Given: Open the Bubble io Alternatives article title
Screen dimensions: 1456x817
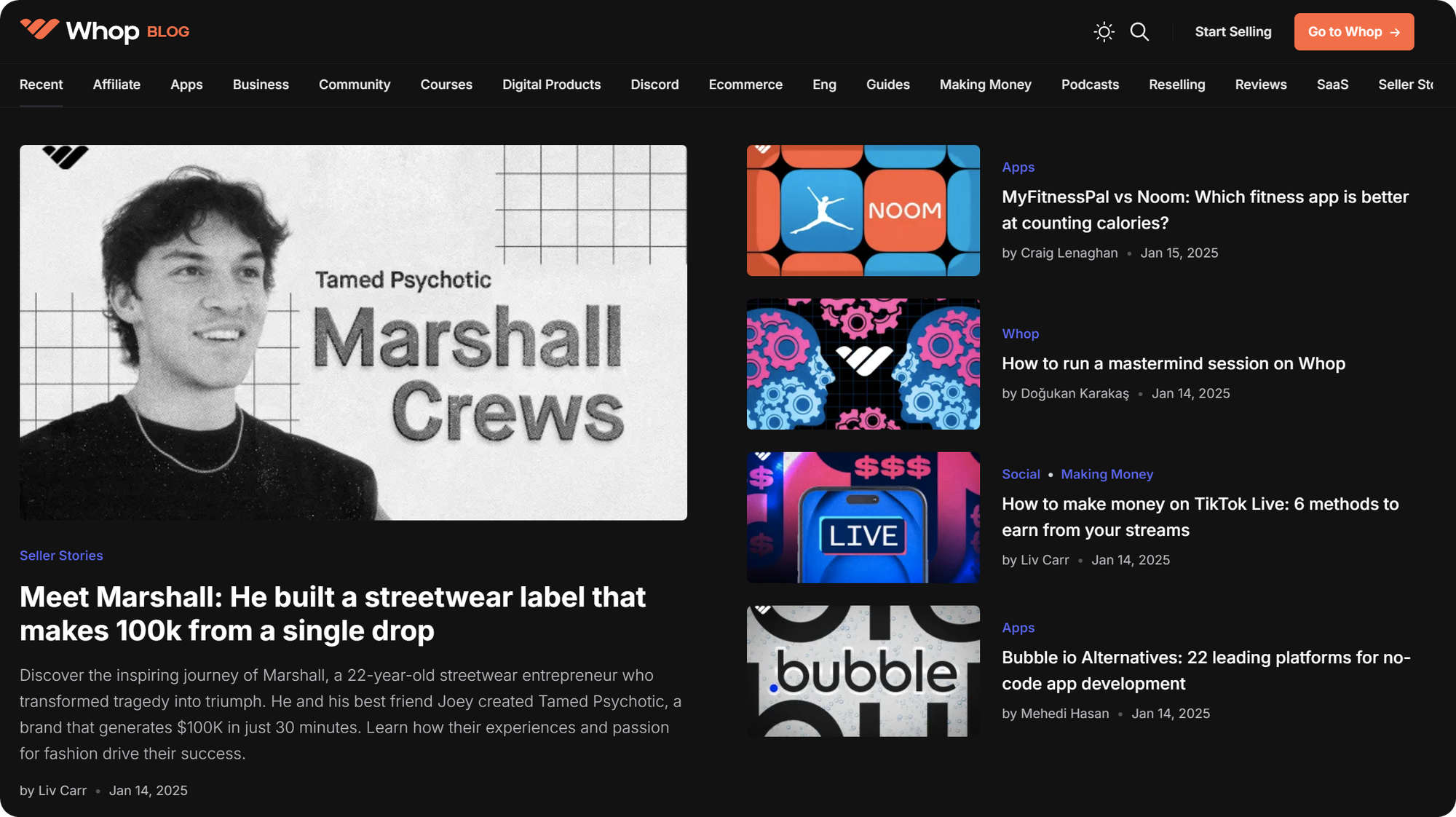Looking at the screenshot, I should (1206, 671).
